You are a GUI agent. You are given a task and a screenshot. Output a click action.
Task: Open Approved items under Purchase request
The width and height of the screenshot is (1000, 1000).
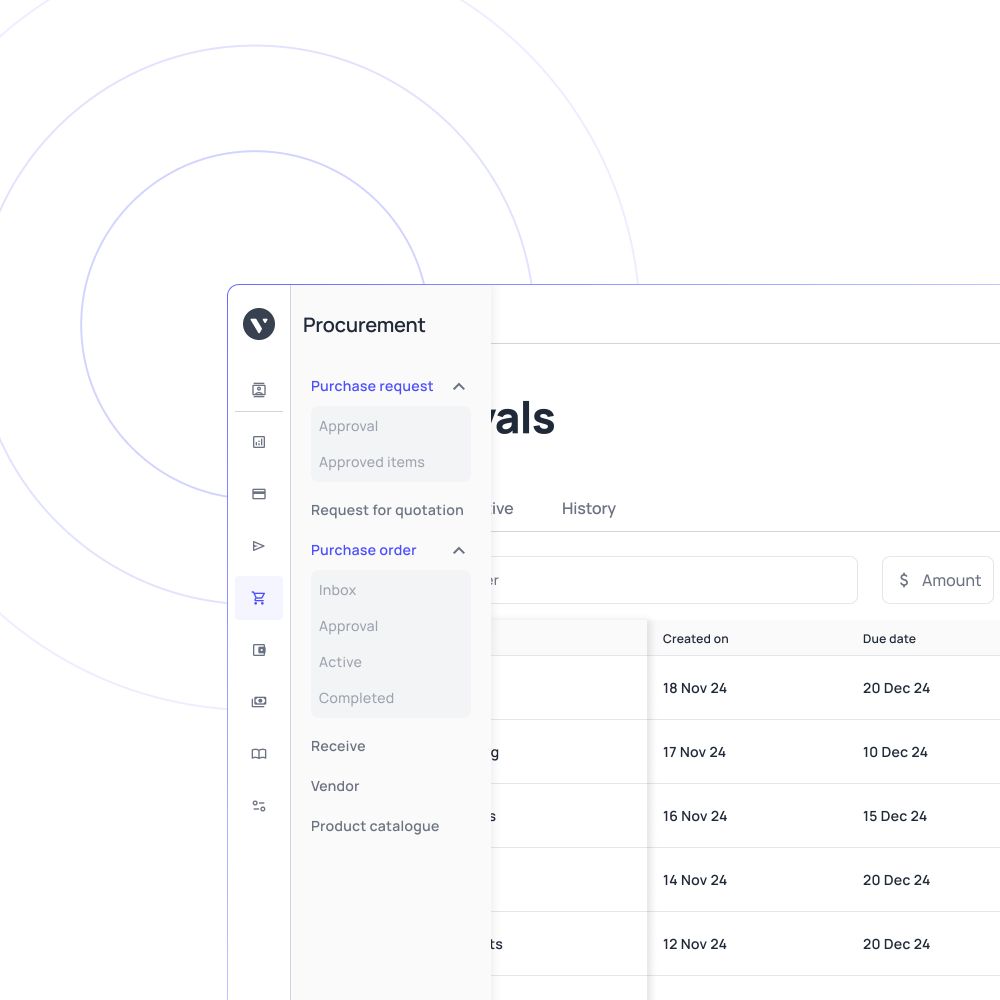[x=371, y=462]
